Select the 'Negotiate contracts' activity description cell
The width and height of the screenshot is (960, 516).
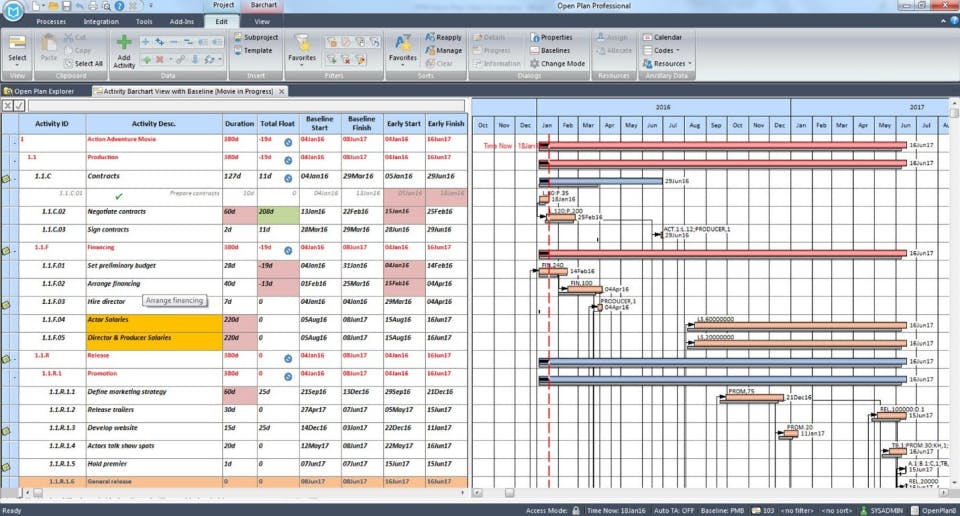point(154,215)
